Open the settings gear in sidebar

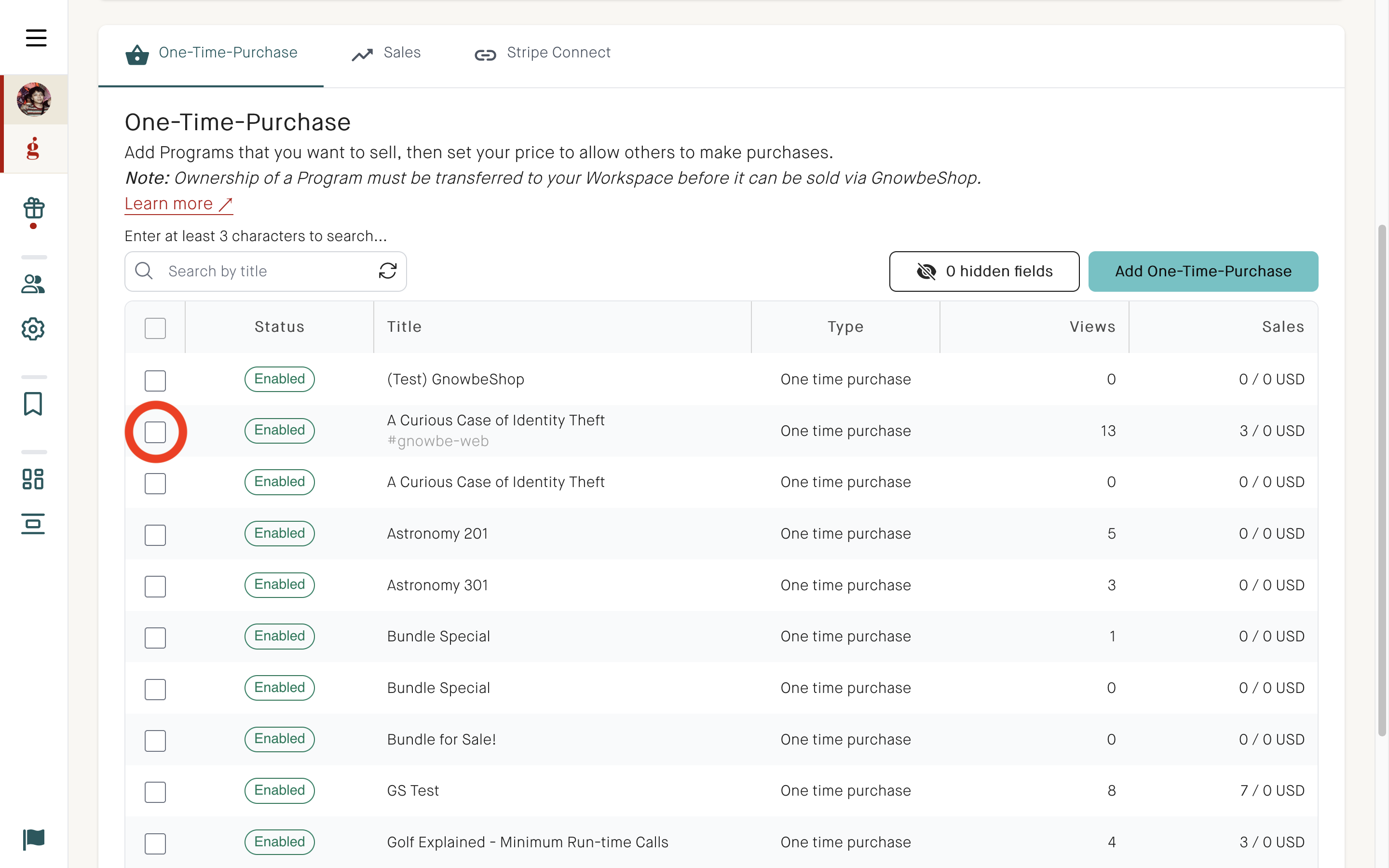pyautogui.click(x=33, y=329)
